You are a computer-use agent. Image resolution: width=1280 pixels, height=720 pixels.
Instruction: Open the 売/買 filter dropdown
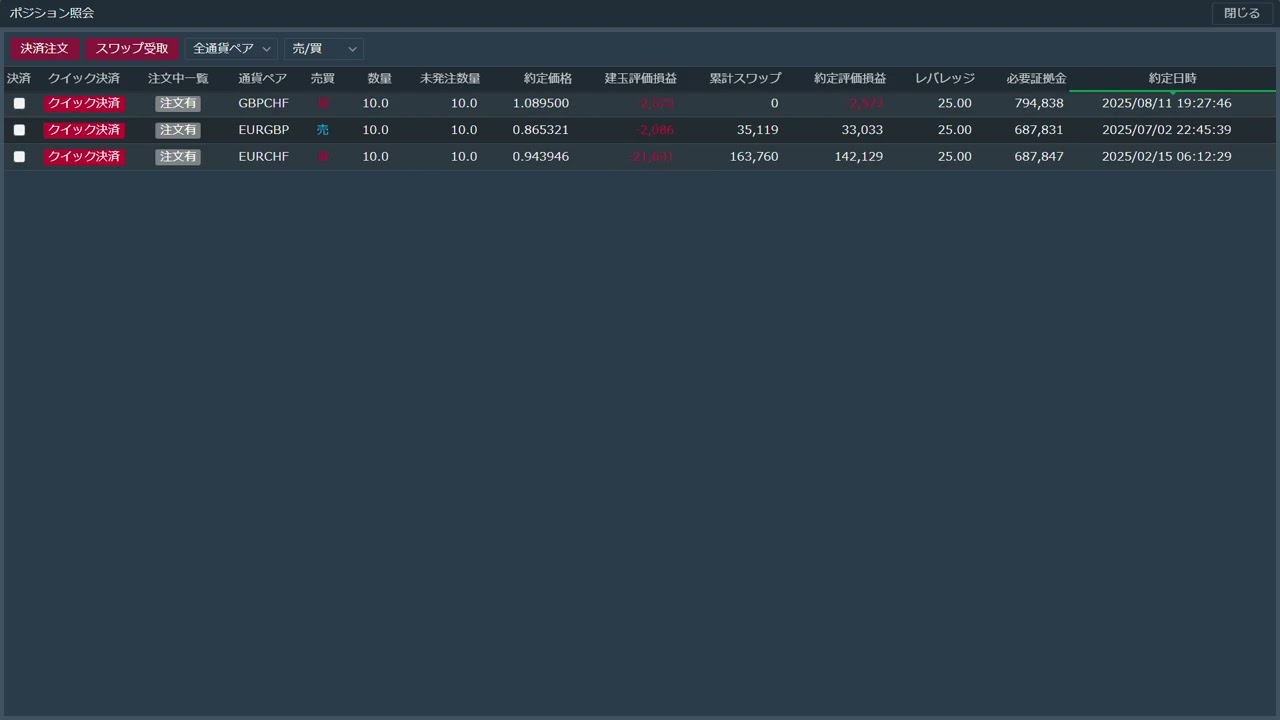coord(324,49)
